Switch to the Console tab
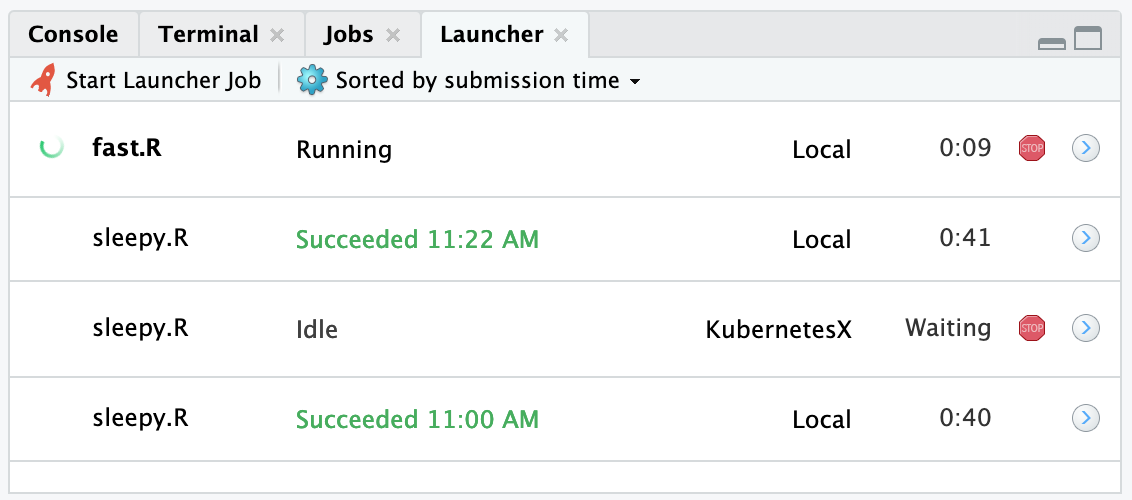The image size is (1132, 500). 73,35
